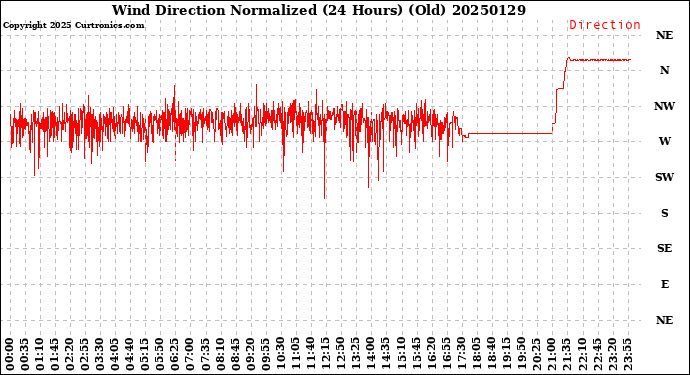
Task: Click the '13:25' time axis label
Action: click(x=356, y=355)
